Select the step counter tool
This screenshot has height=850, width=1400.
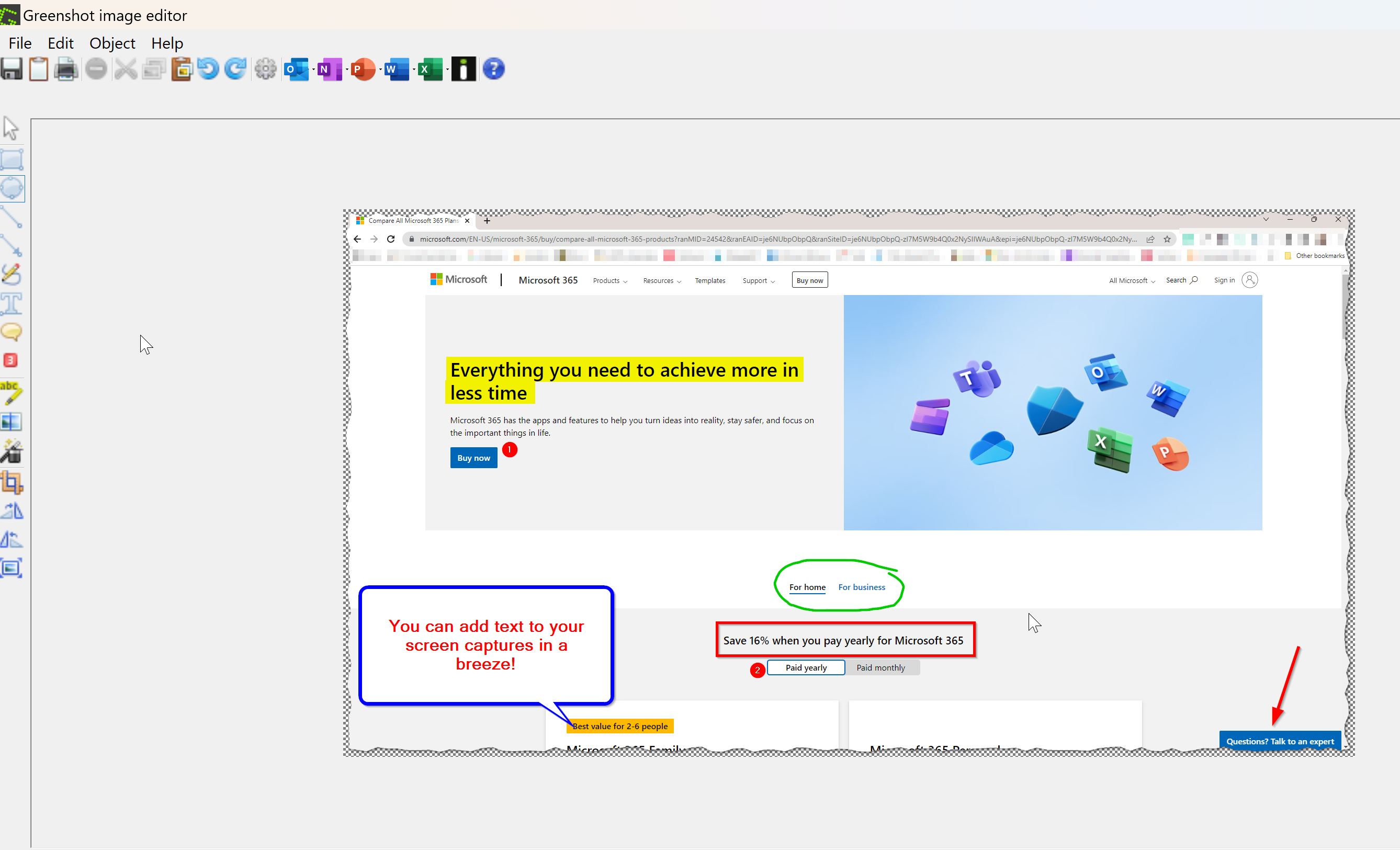pos(11,360)
